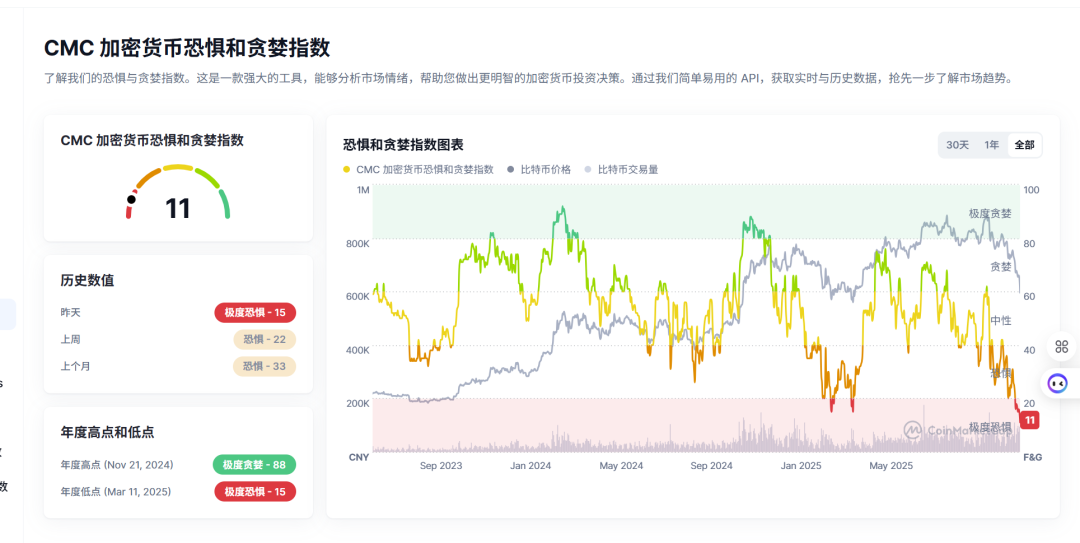Click the 恐惧 - 22 badge for 上周
The image size is (1080, 543).
click(x=264, y=340)
